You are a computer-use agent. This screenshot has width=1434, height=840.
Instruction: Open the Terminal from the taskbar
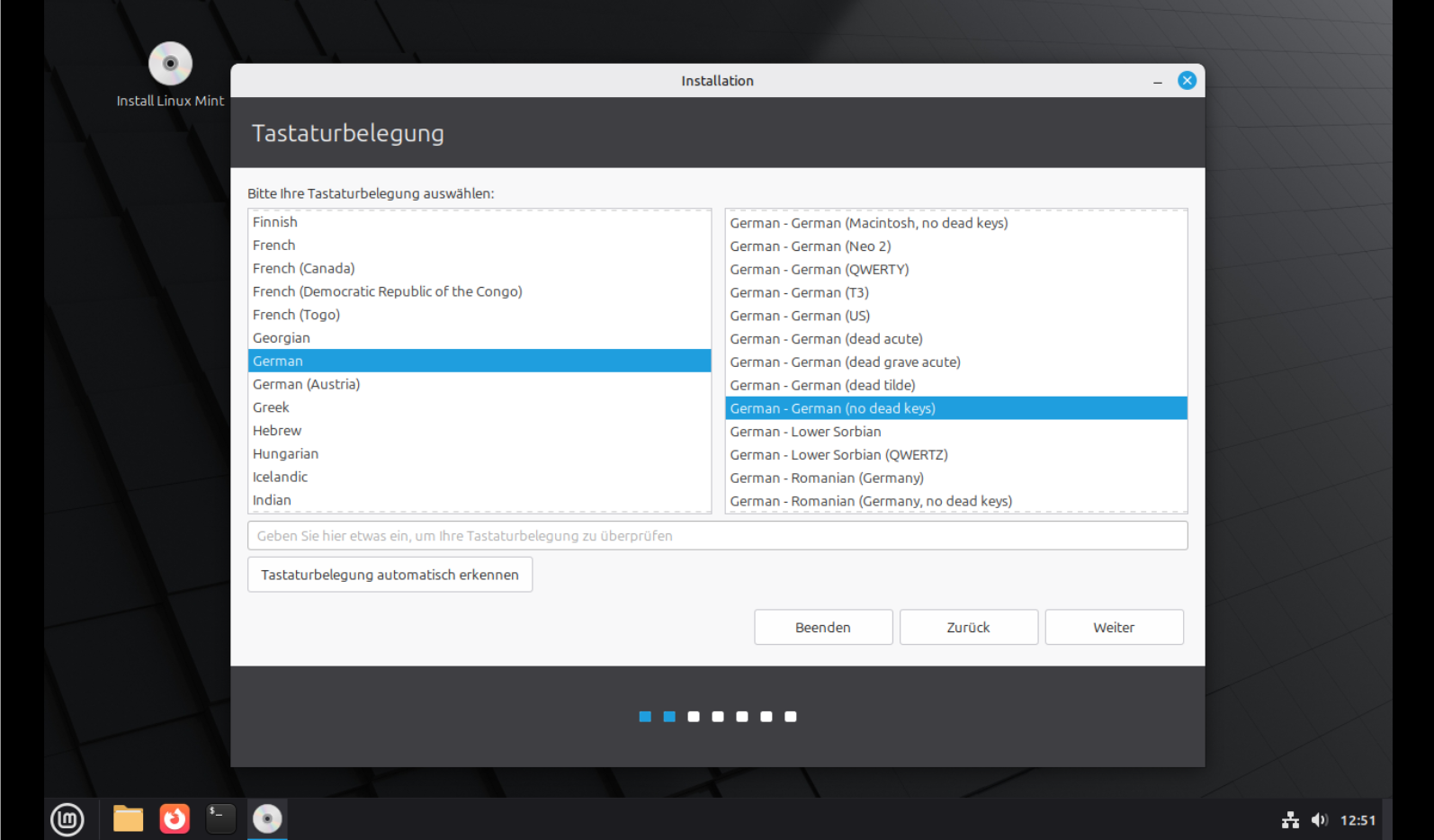[x=220, y=819]
